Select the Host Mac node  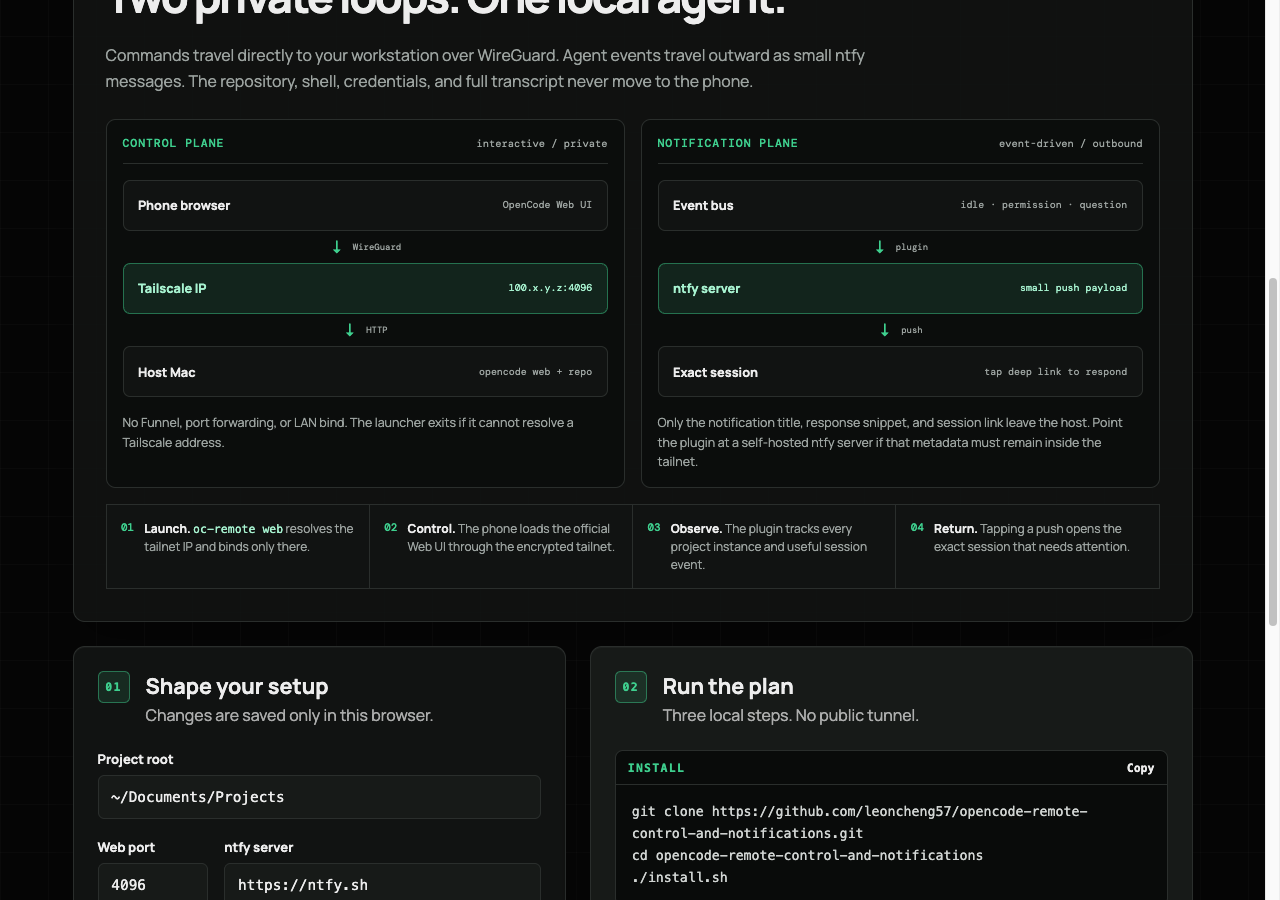click(x=365, y=372)
